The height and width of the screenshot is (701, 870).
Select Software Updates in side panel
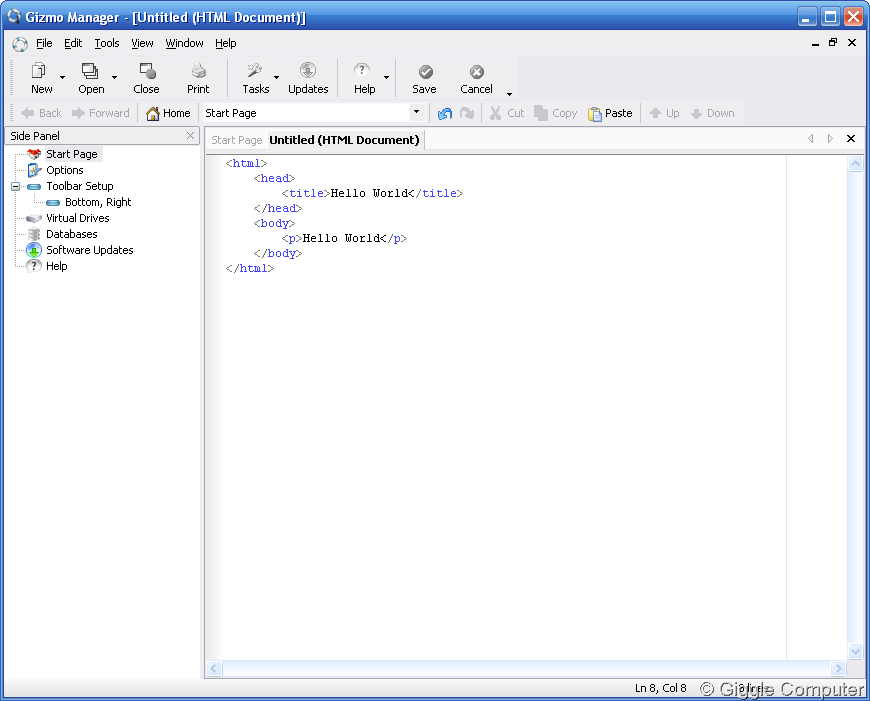89,250
